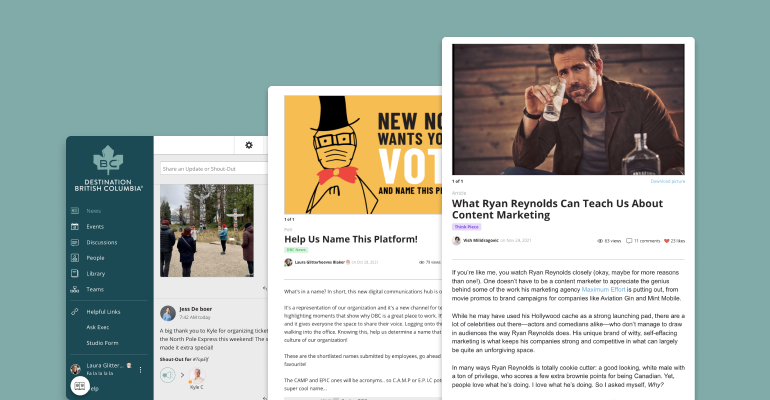
Task: Click the Events calendar icon
Action: [75, 226]
